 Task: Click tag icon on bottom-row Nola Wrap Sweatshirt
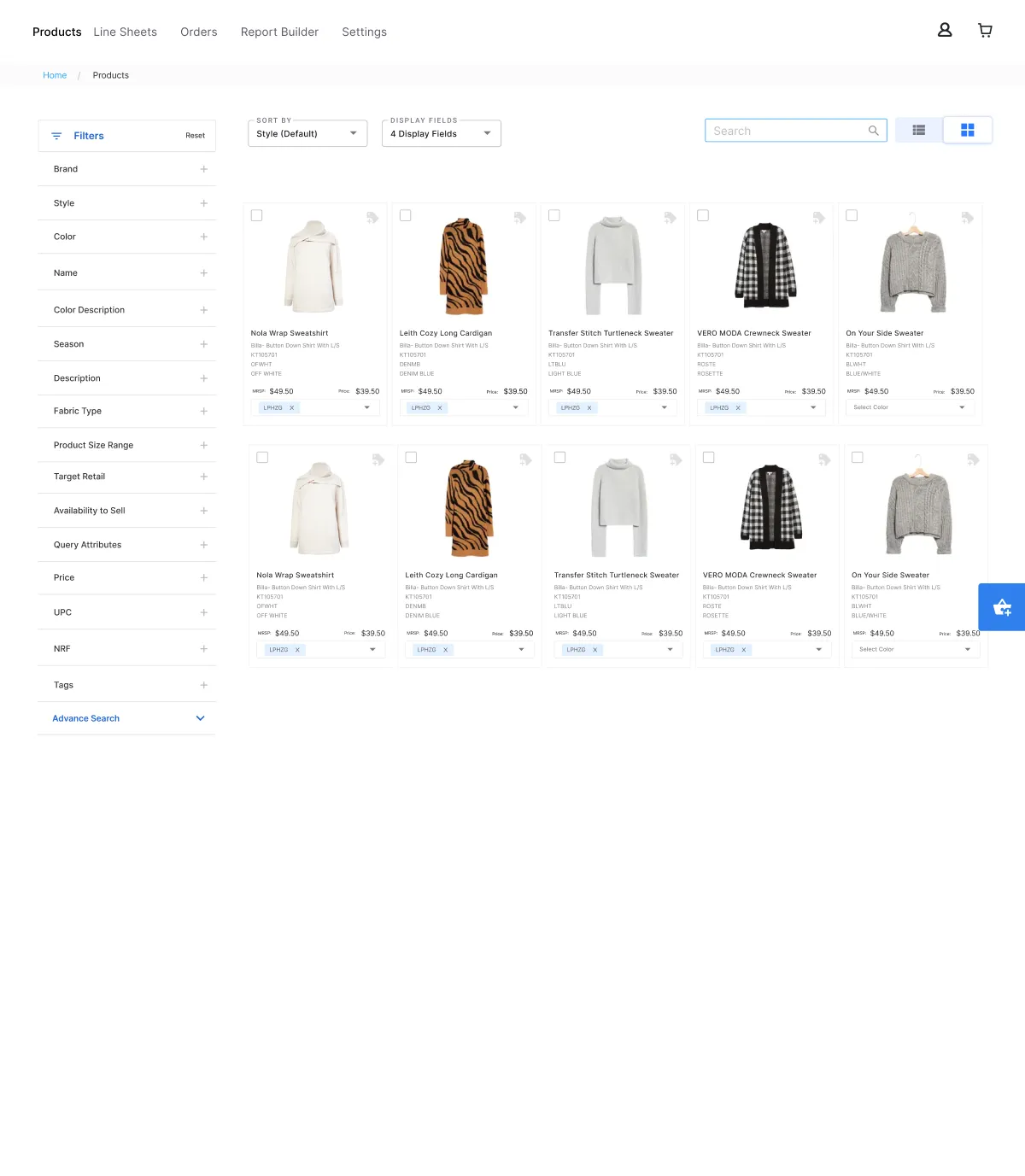[x=378, y=459]
